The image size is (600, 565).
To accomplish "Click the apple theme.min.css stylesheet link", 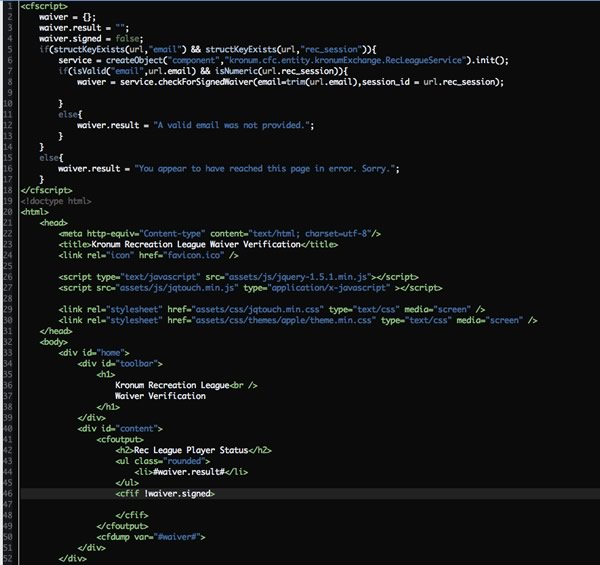I will point(298,320).
